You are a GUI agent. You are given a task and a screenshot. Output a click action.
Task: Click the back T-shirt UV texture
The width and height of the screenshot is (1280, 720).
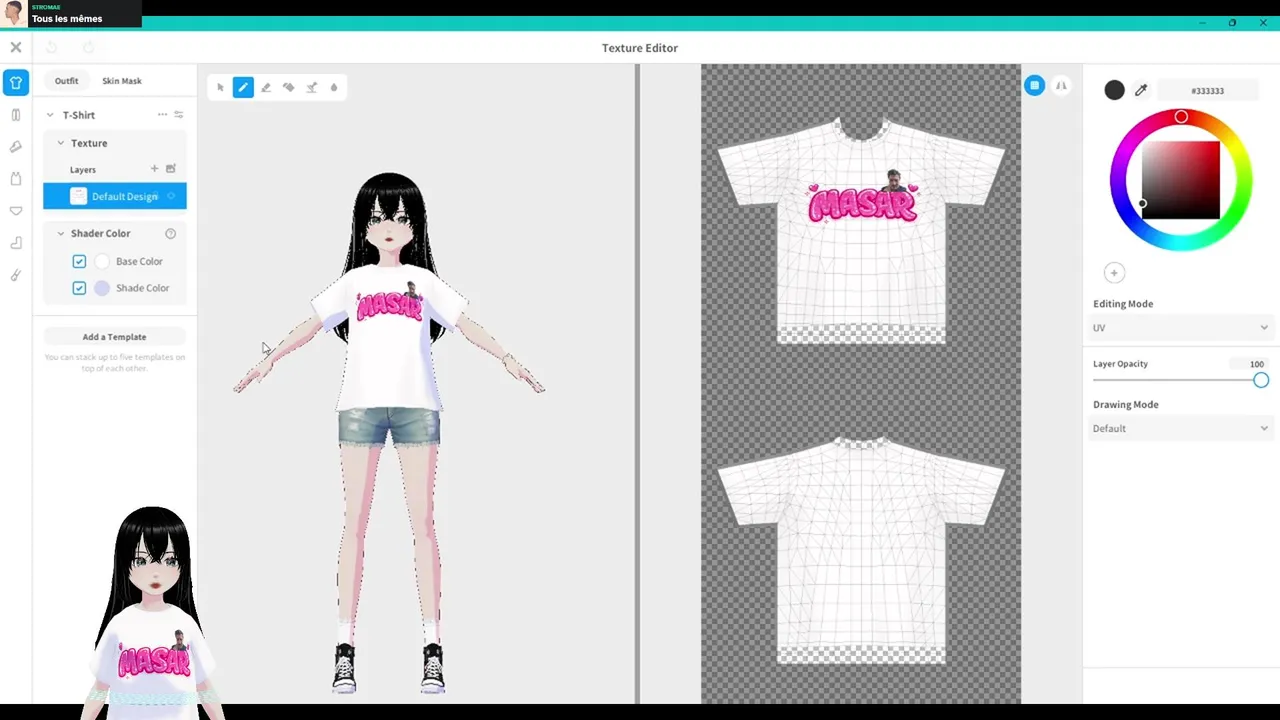[861, 550]
